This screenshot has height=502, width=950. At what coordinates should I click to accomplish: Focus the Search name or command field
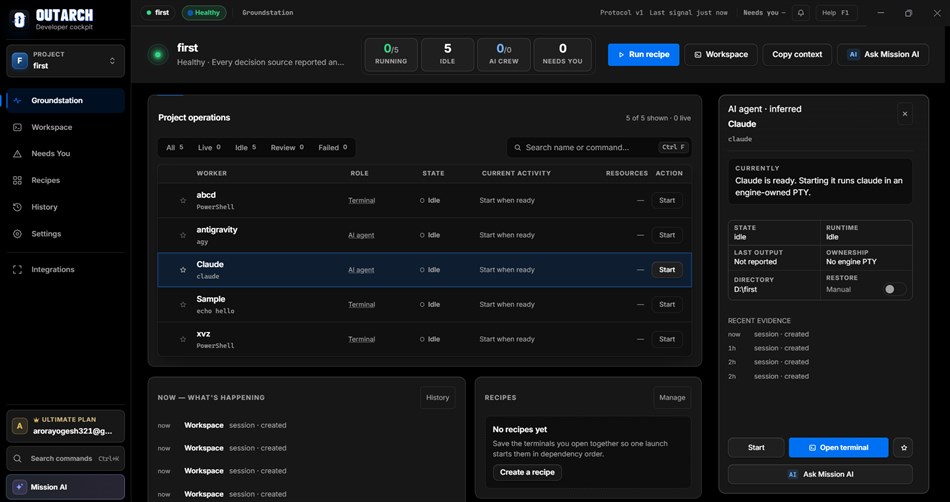tap(599, 148)
